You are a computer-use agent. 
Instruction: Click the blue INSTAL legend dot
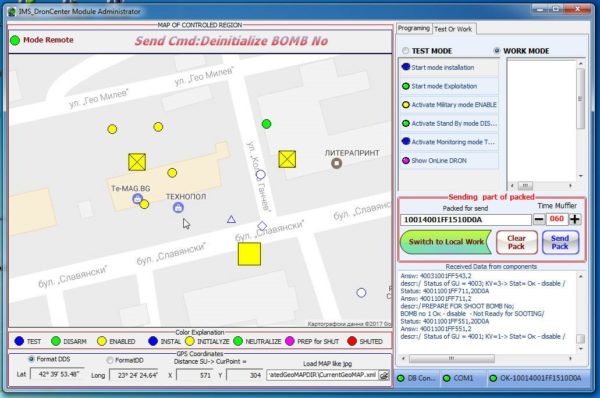point(153,341)
